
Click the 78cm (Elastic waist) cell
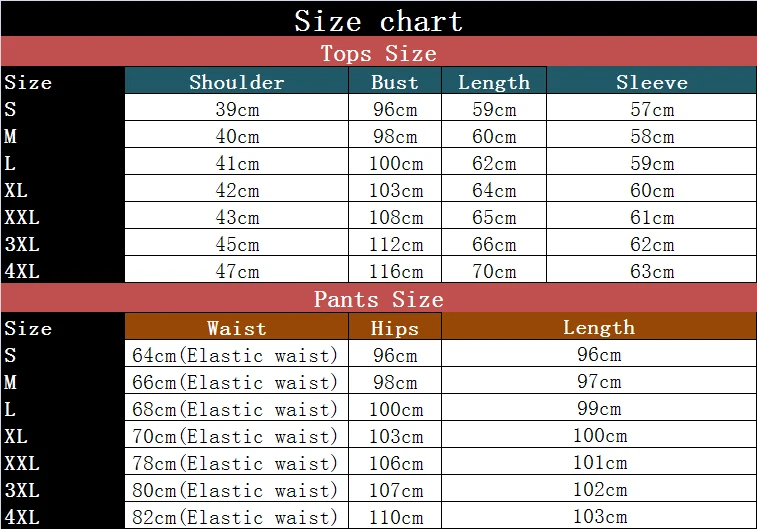point(236,463)
